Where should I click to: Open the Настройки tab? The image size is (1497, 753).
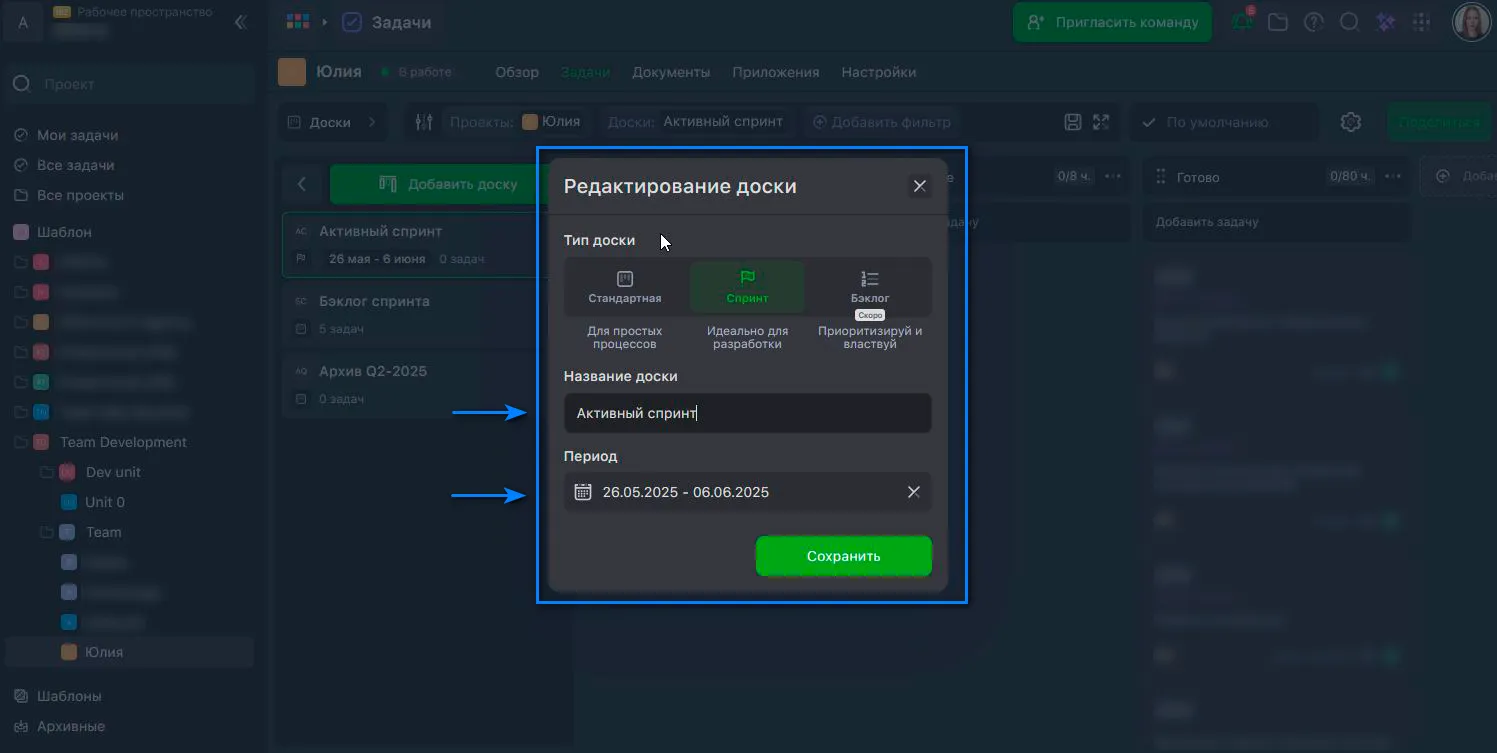(878, 72)
